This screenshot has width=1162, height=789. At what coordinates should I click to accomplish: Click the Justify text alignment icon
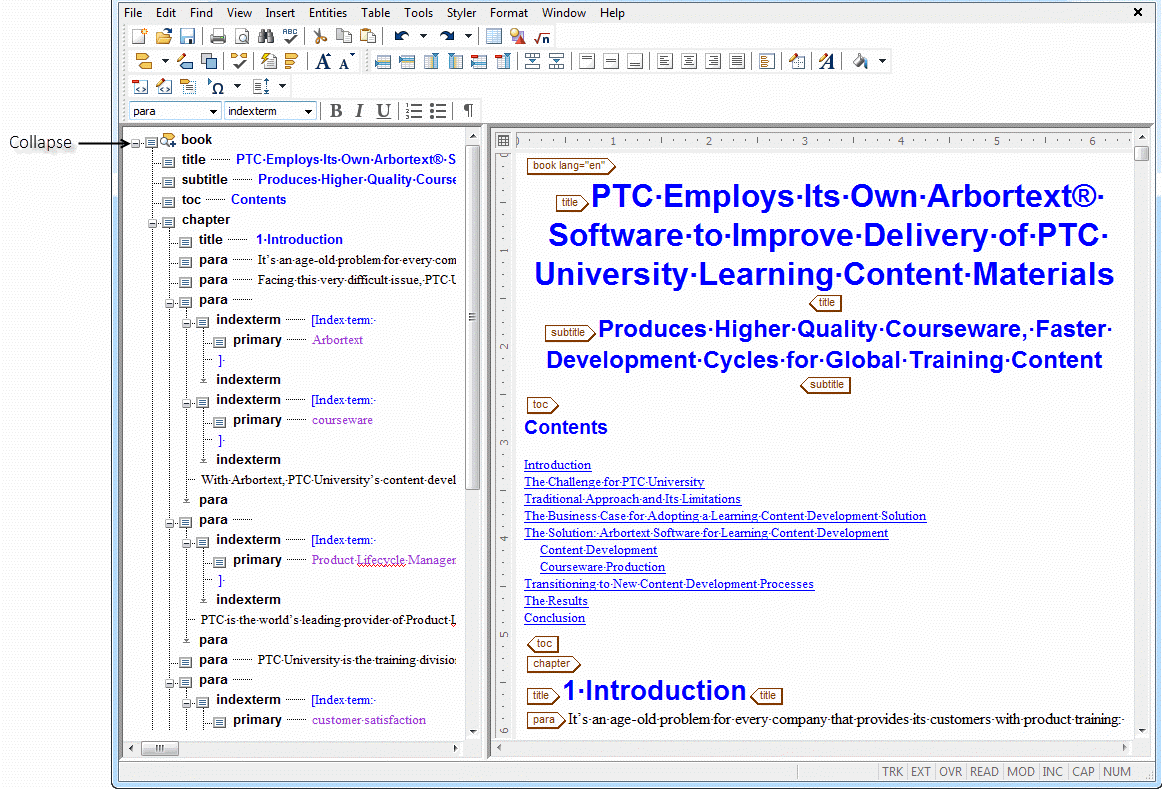point(736,61)
